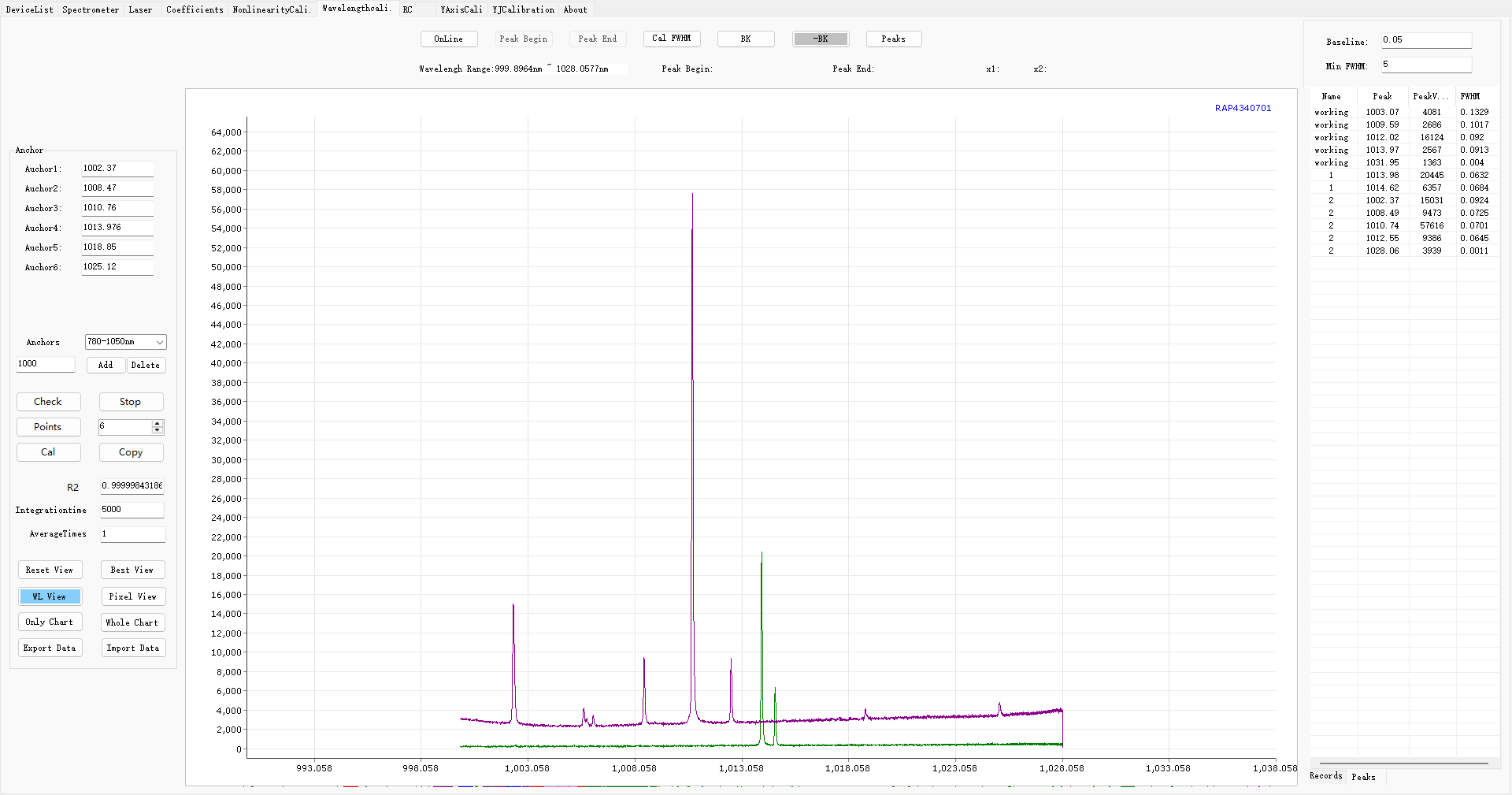Click the Add anchor button
Viewport: 1512px width, 795px height.
coord(106,365)
